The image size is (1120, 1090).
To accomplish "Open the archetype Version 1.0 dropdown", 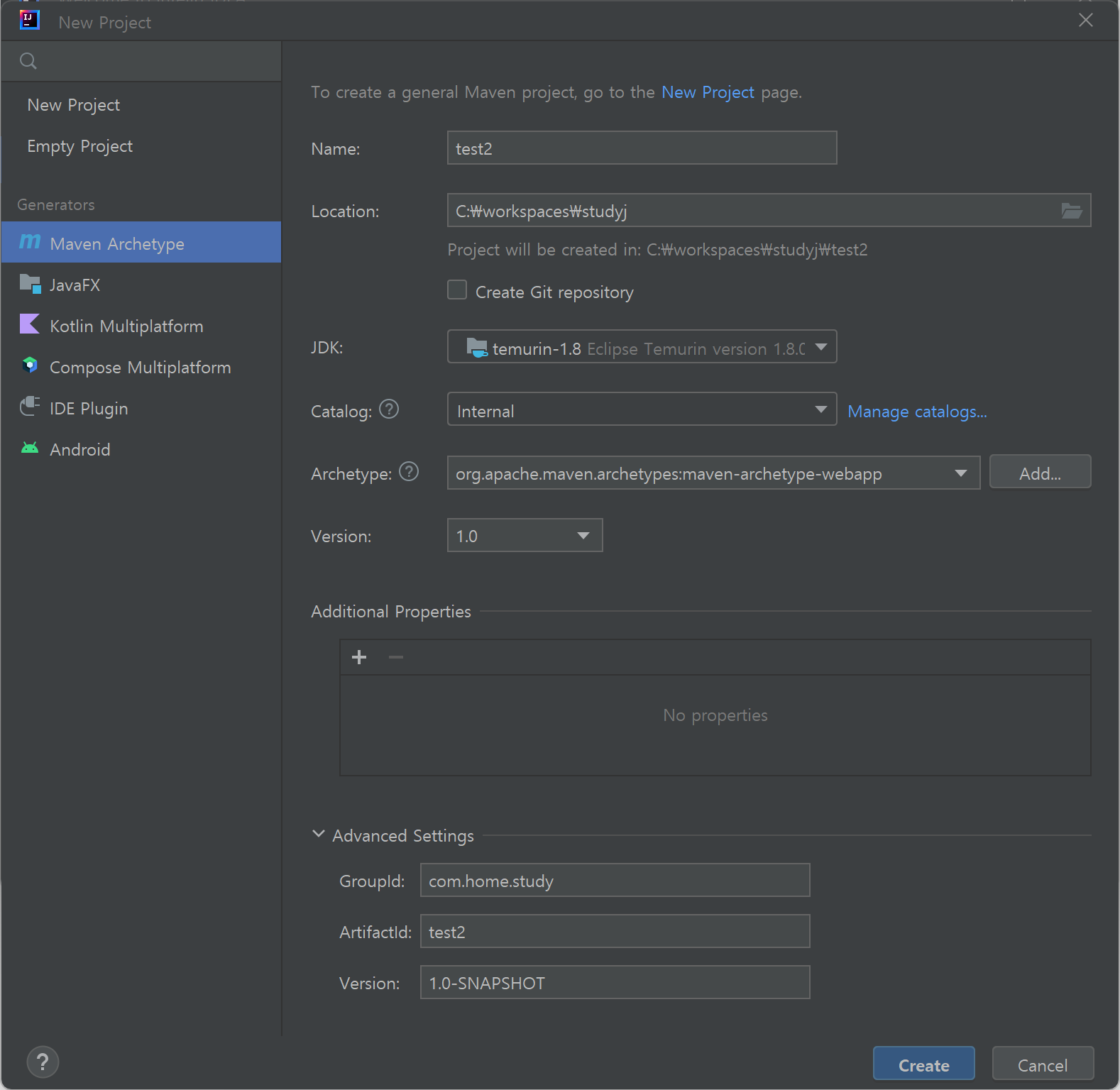I will point(525,536).
